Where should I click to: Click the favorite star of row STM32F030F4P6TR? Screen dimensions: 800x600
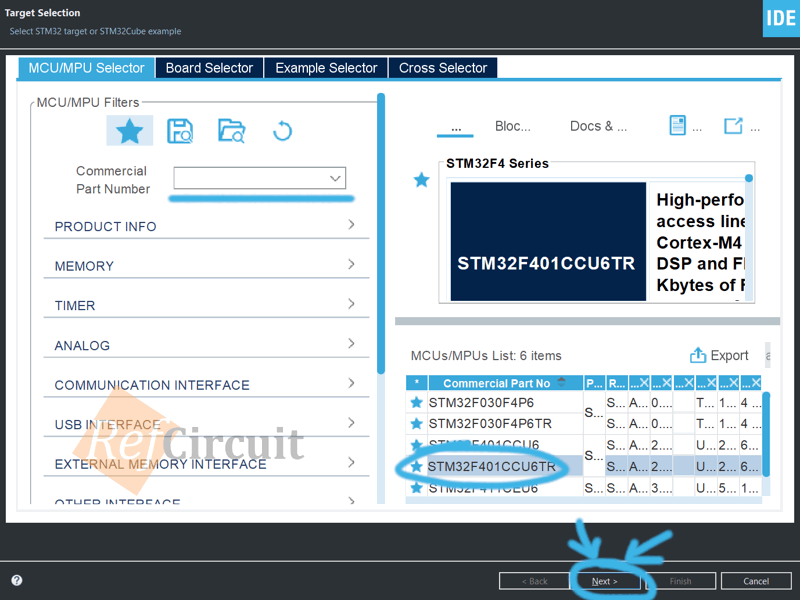(416, 423)
